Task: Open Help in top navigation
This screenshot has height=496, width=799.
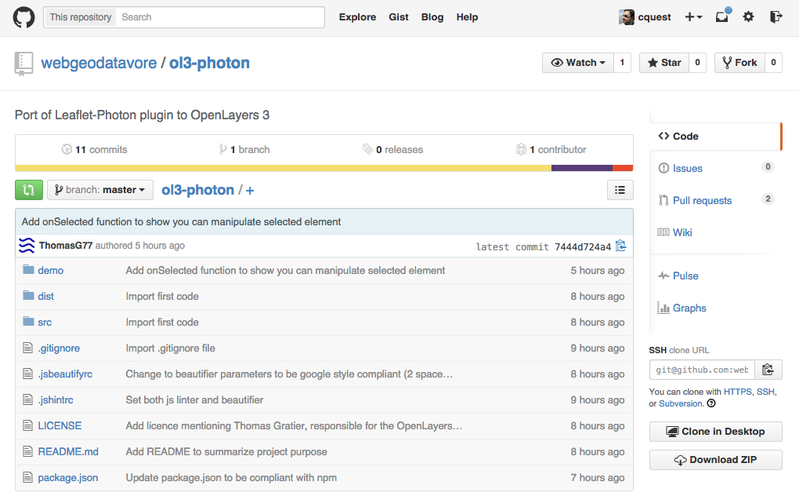Action: [467, 17]
